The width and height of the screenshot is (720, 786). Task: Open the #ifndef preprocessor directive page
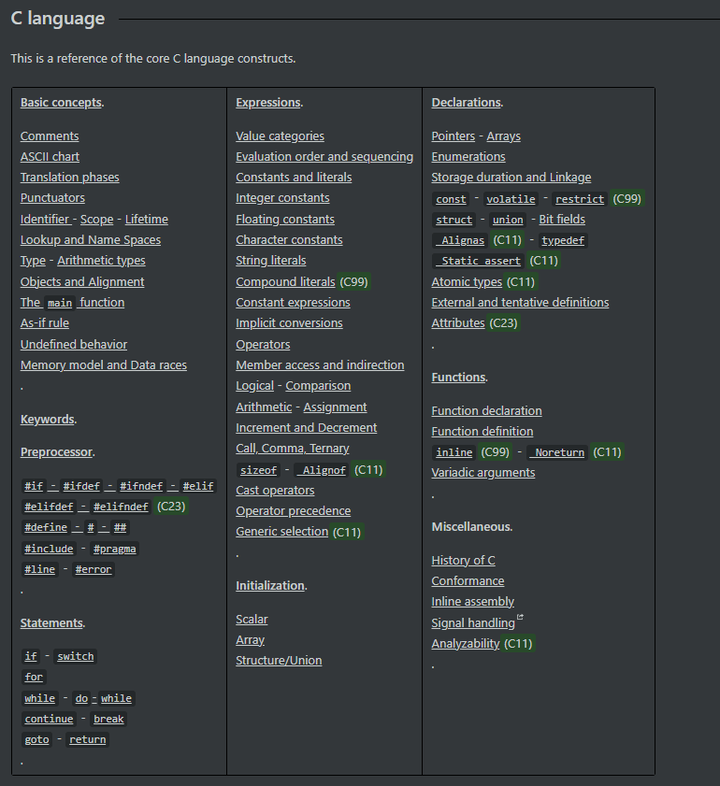click(141, 486)
